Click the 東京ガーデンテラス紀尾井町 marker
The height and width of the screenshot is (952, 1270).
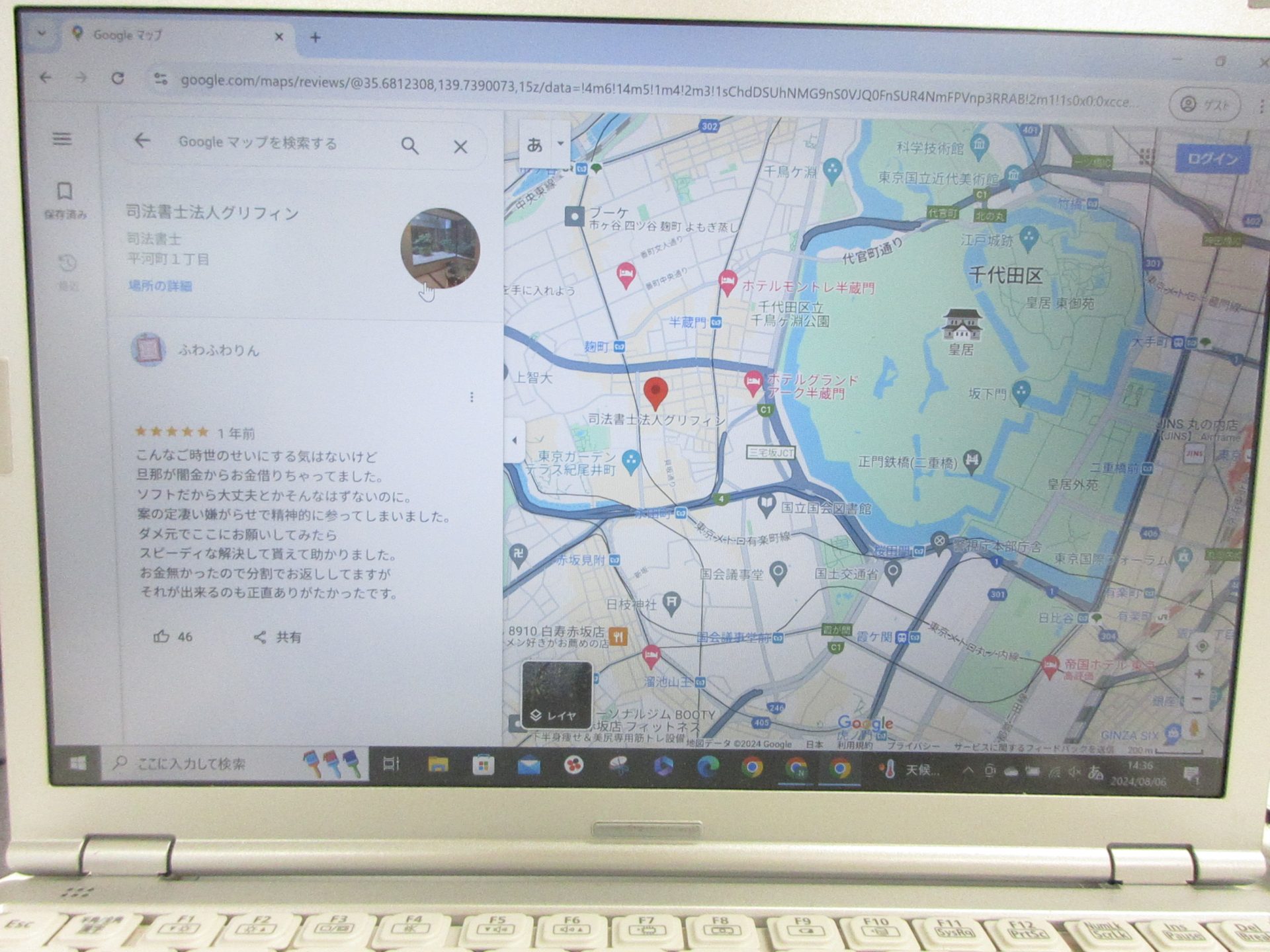(x=632, y=461)
